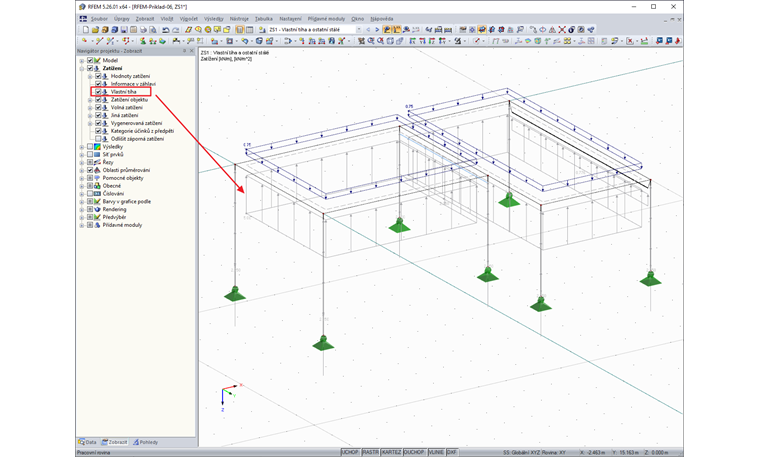Expand the Hodnoty zatížení node

[90, 76]
